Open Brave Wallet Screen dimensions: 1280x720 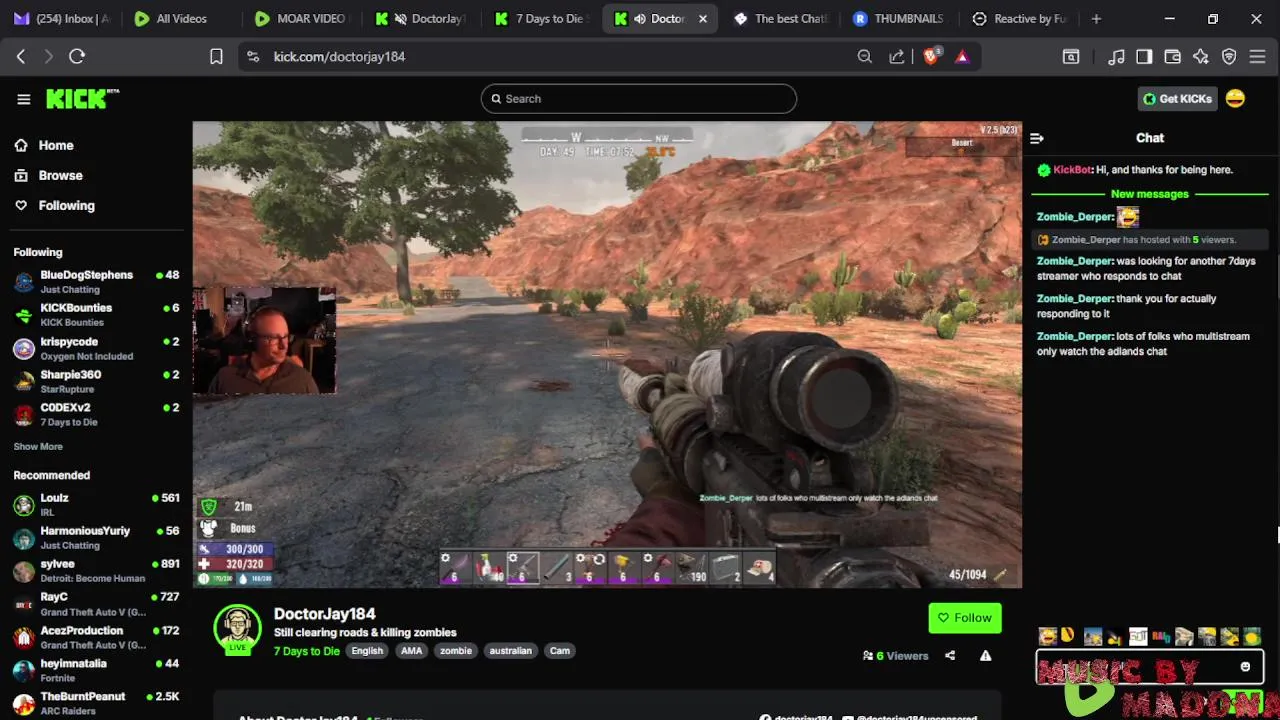click(x=1173, y=57)
